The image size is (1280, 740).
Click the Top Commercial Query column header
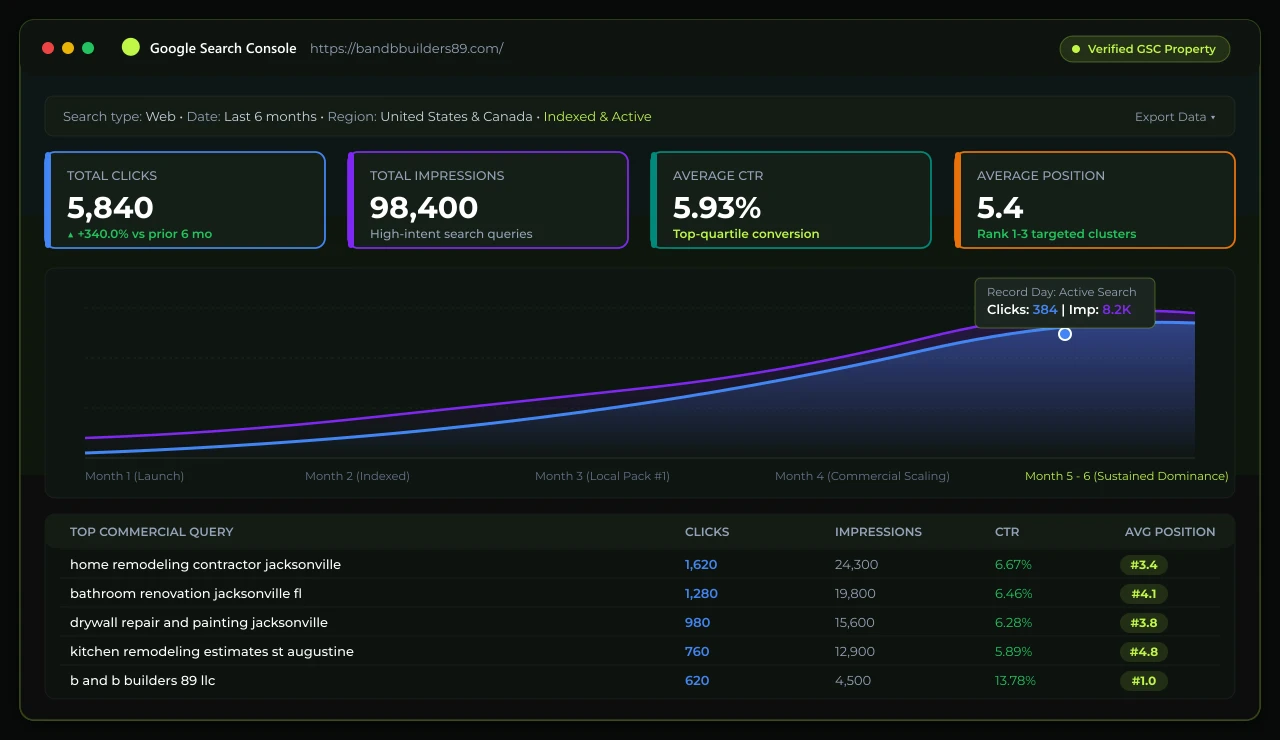151,532
